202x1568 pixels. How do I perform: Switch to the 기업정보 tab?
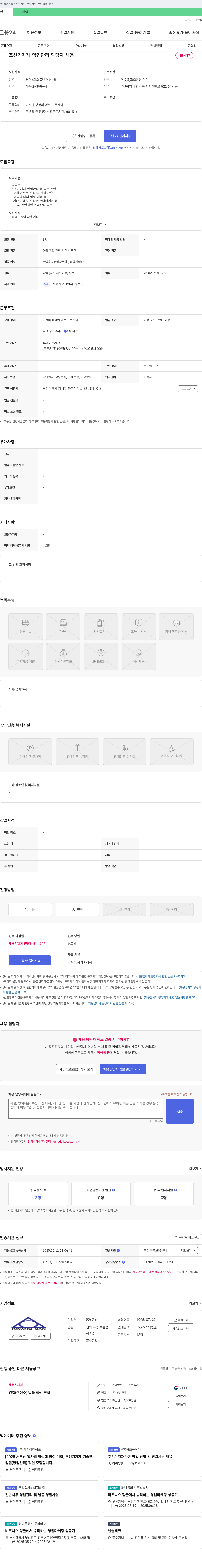(x=194, y=46)
